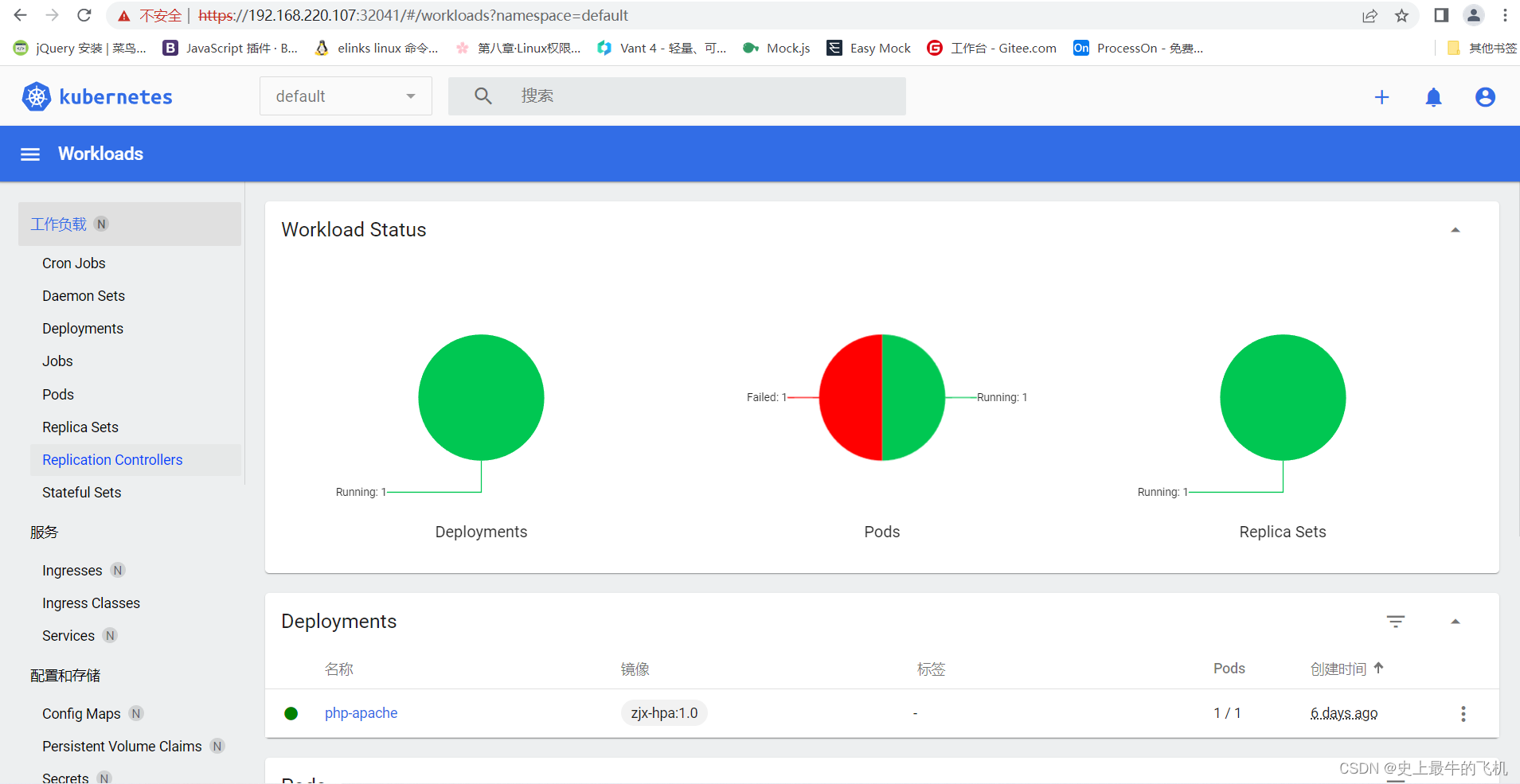
Task: Open the Gitee.com 工作台 bookmark
Action: tap(992, 48)
